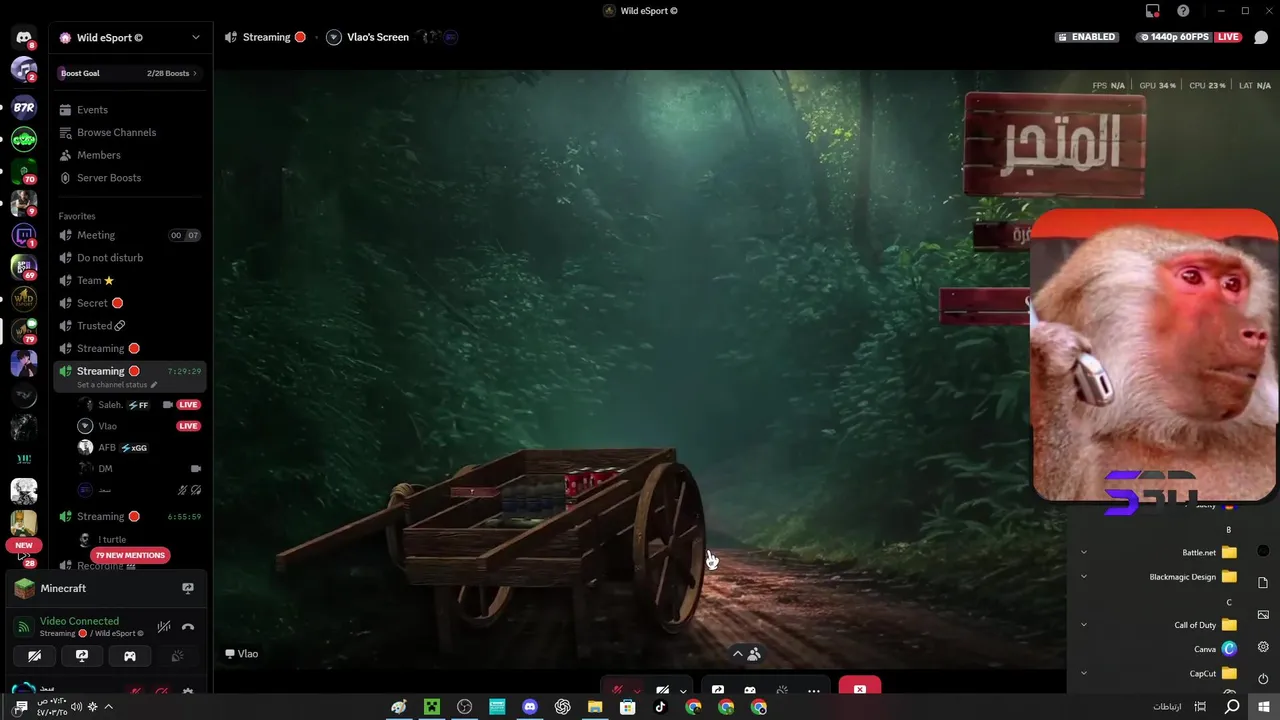The image size is (1280, 720).
Task: Open camera options arrow in call bar
Action: coord(683,691)
